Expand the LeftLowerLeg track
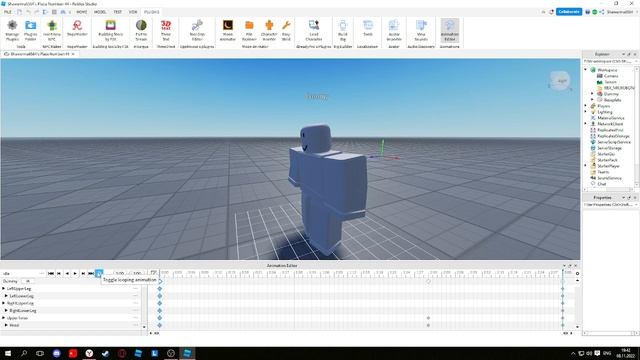Image resolution: width=640 pixels, height=360 pixels. click(6, 296)
